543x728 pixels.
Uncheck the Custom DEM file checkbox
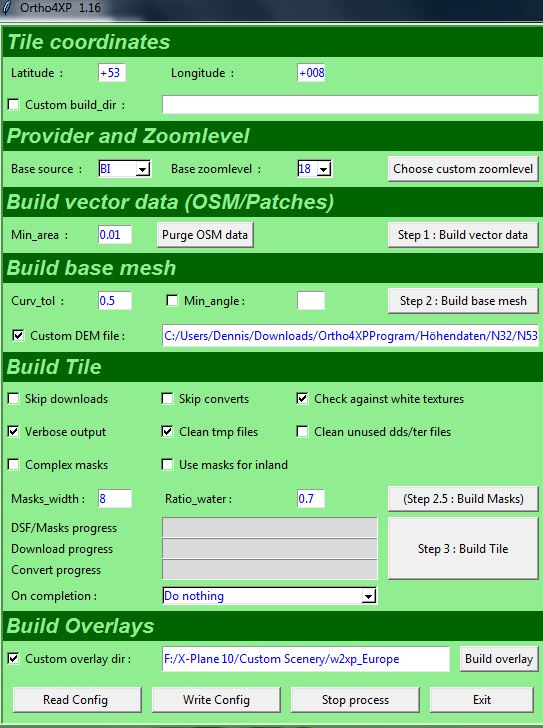[18, 335]
